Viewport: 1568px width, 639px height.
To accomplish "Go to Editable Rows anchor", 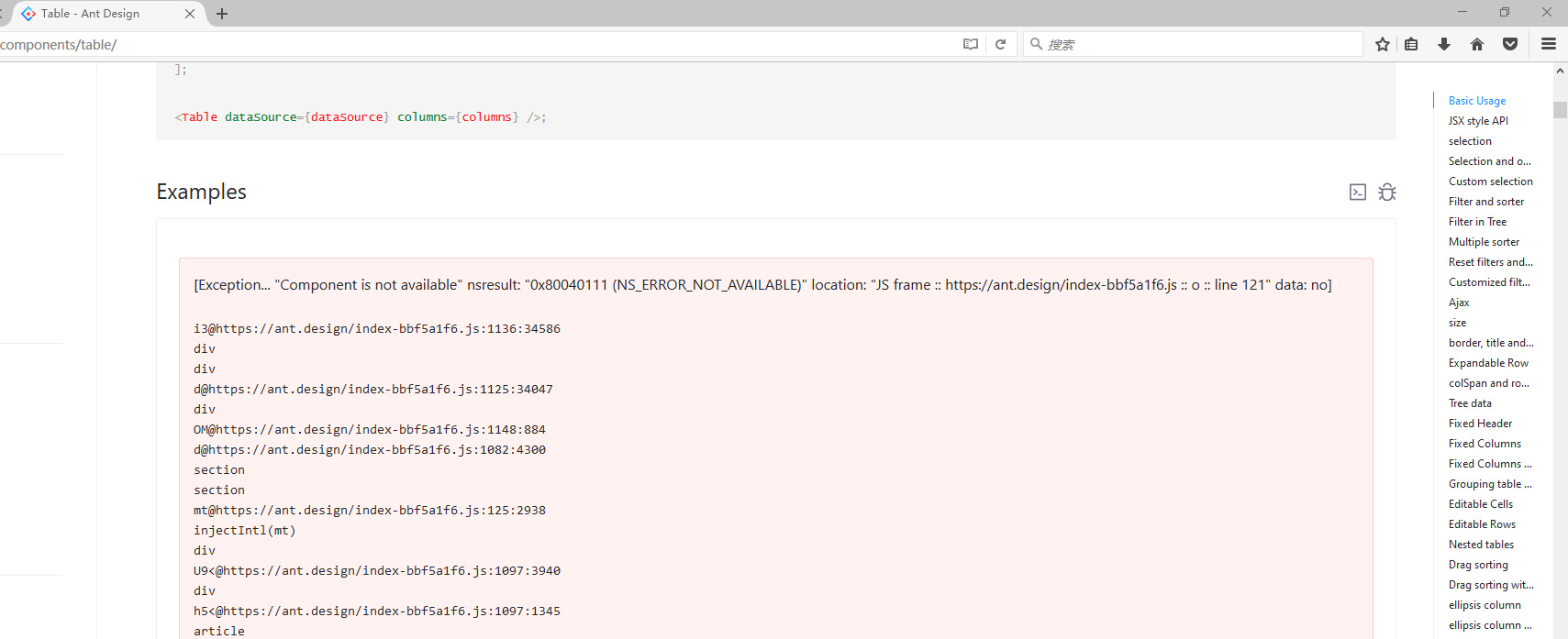I will [x=1482, y=524].
